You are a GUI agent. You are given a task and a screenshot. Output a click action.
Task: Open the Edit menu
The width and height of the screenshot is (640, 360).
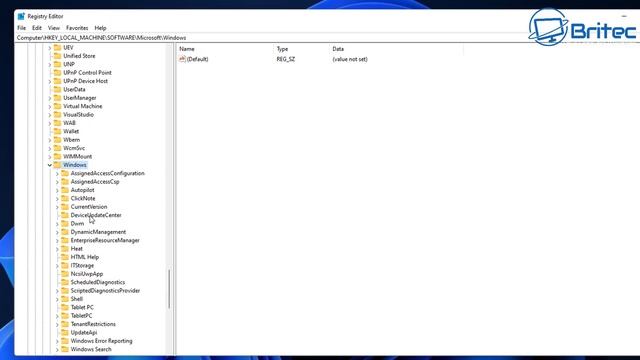(x=37, y=28)
